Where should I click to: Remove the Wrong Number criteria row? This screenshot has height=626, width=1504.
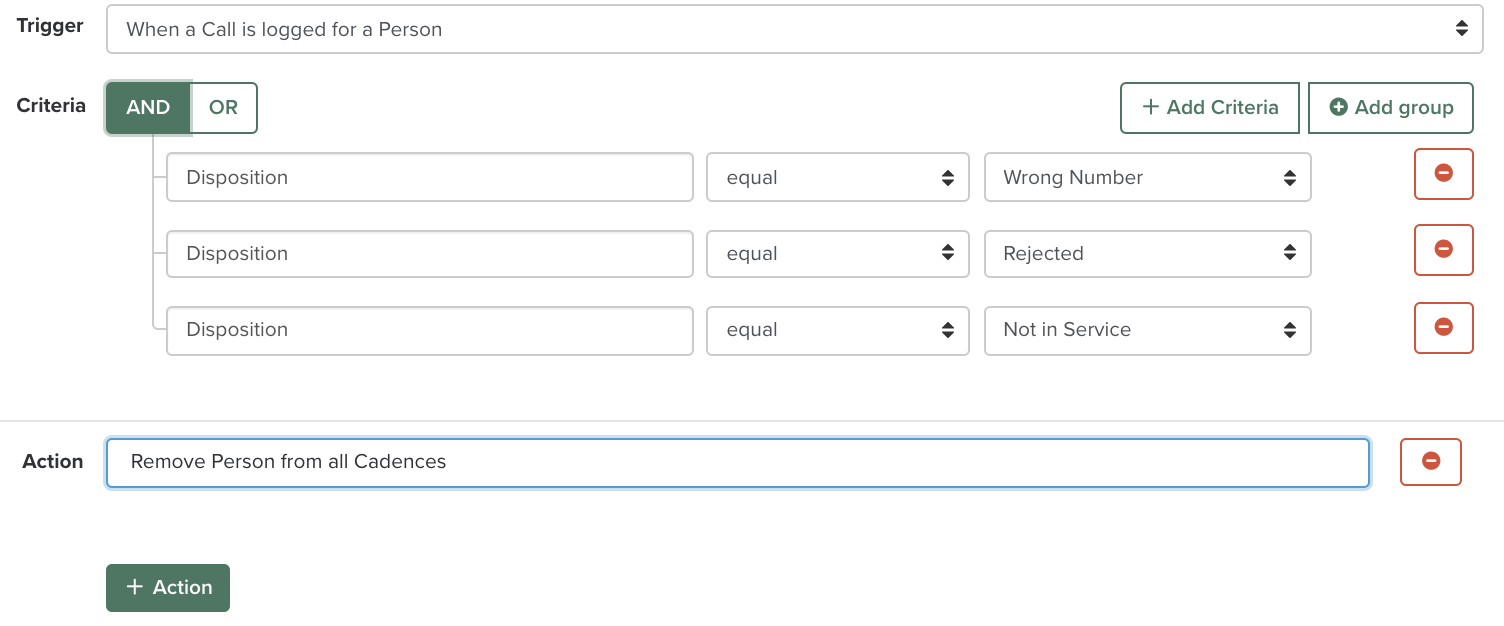(1443, 173)
